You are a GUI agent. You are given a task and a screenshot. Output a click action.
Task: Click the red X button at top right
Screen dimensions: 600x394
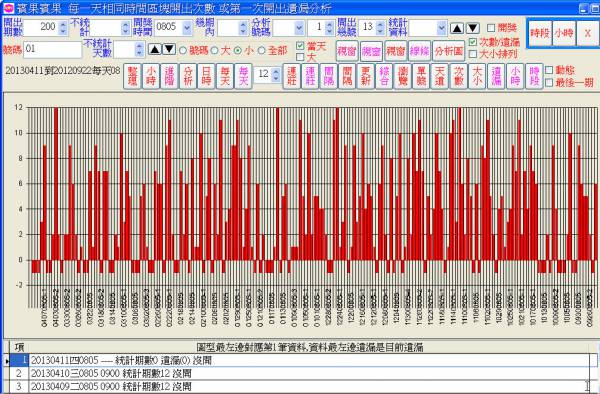click(x=587, y=33)
